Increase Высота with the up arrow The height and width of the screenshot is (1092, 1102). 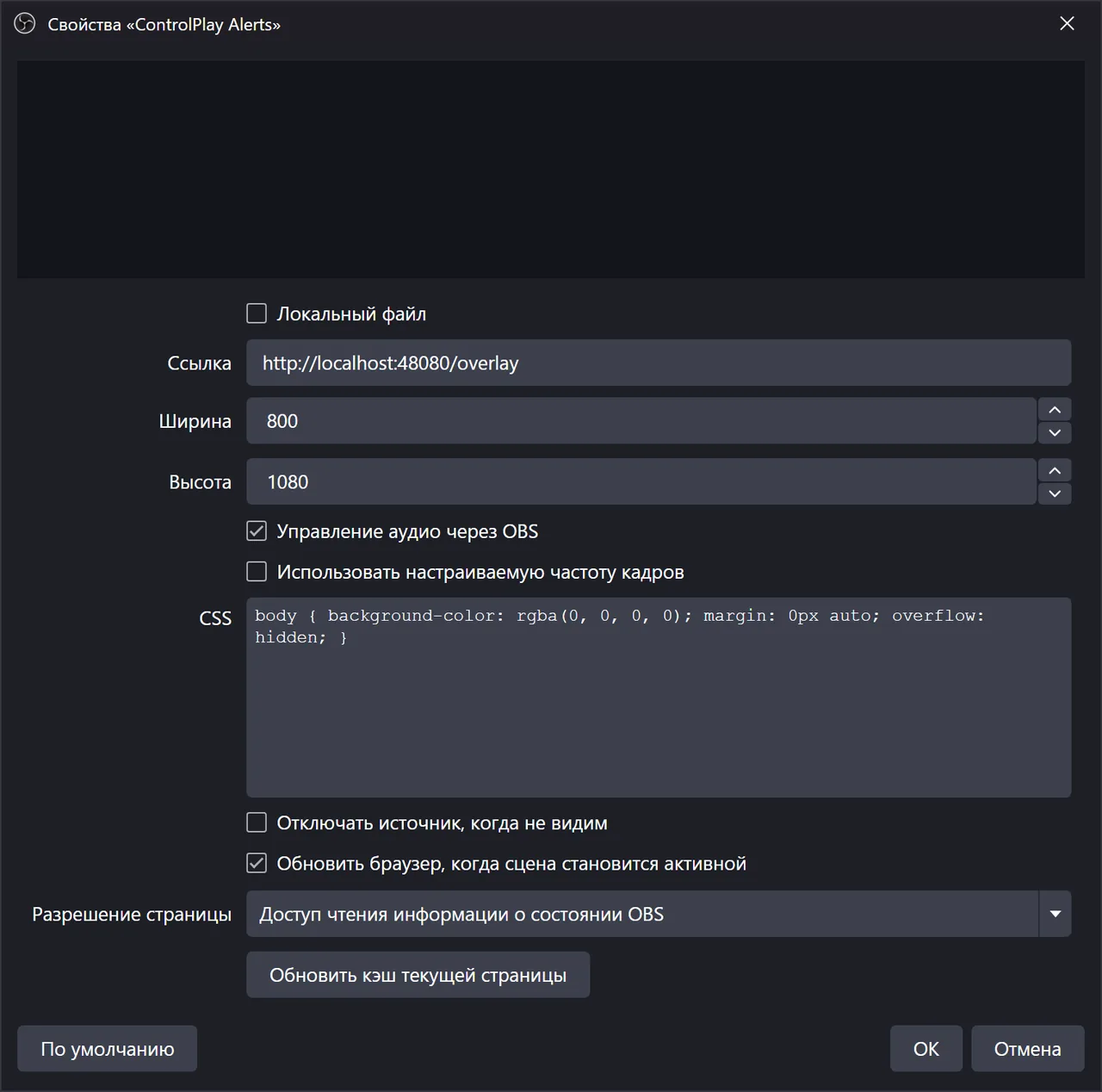point(1055,470)
